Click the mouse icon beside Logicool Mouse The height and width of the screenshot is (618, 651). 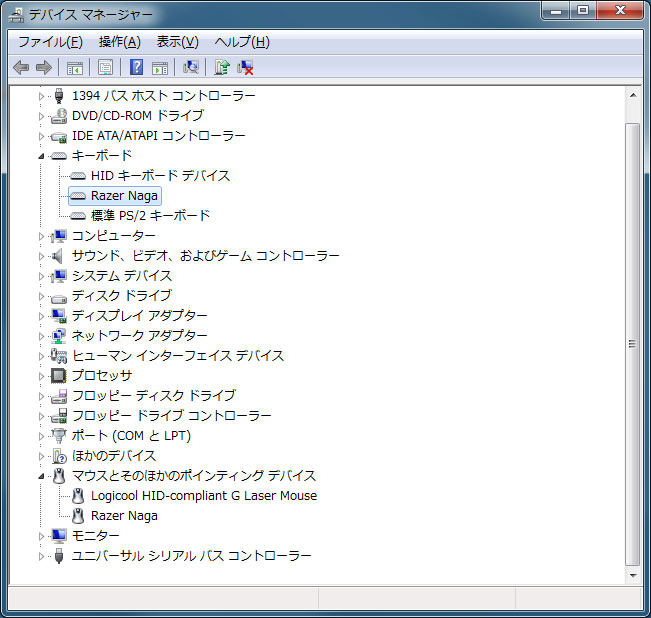[x=78, y=496]
